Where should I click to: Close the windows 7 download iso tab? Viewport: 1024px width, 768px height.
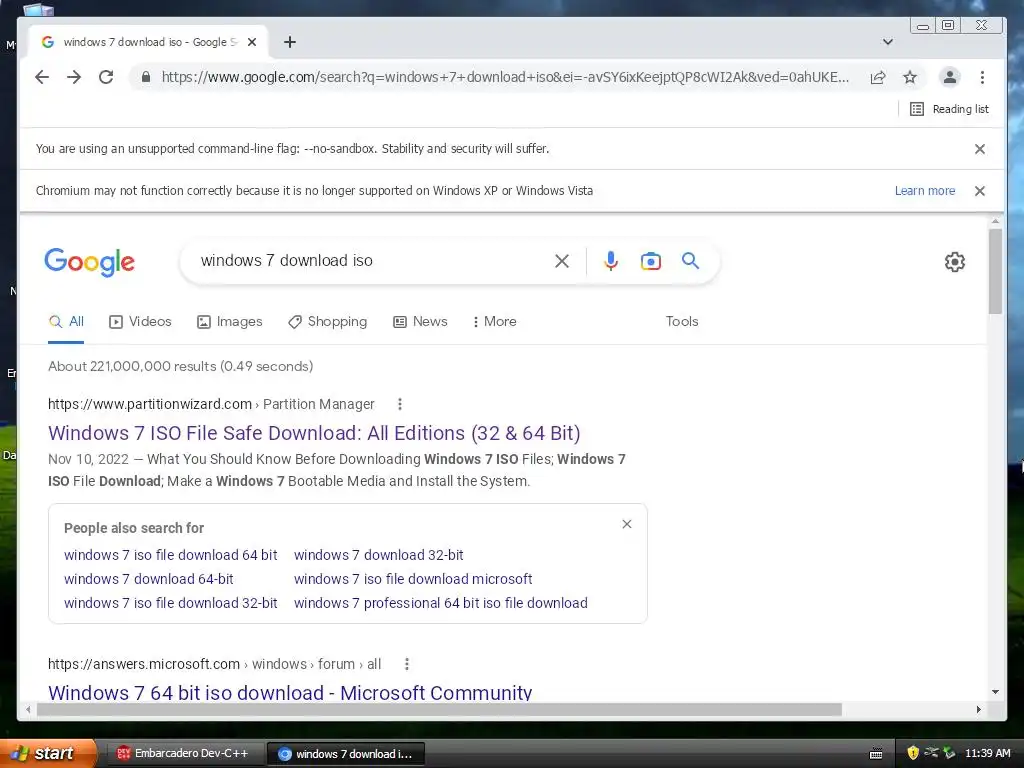point(252,42)
